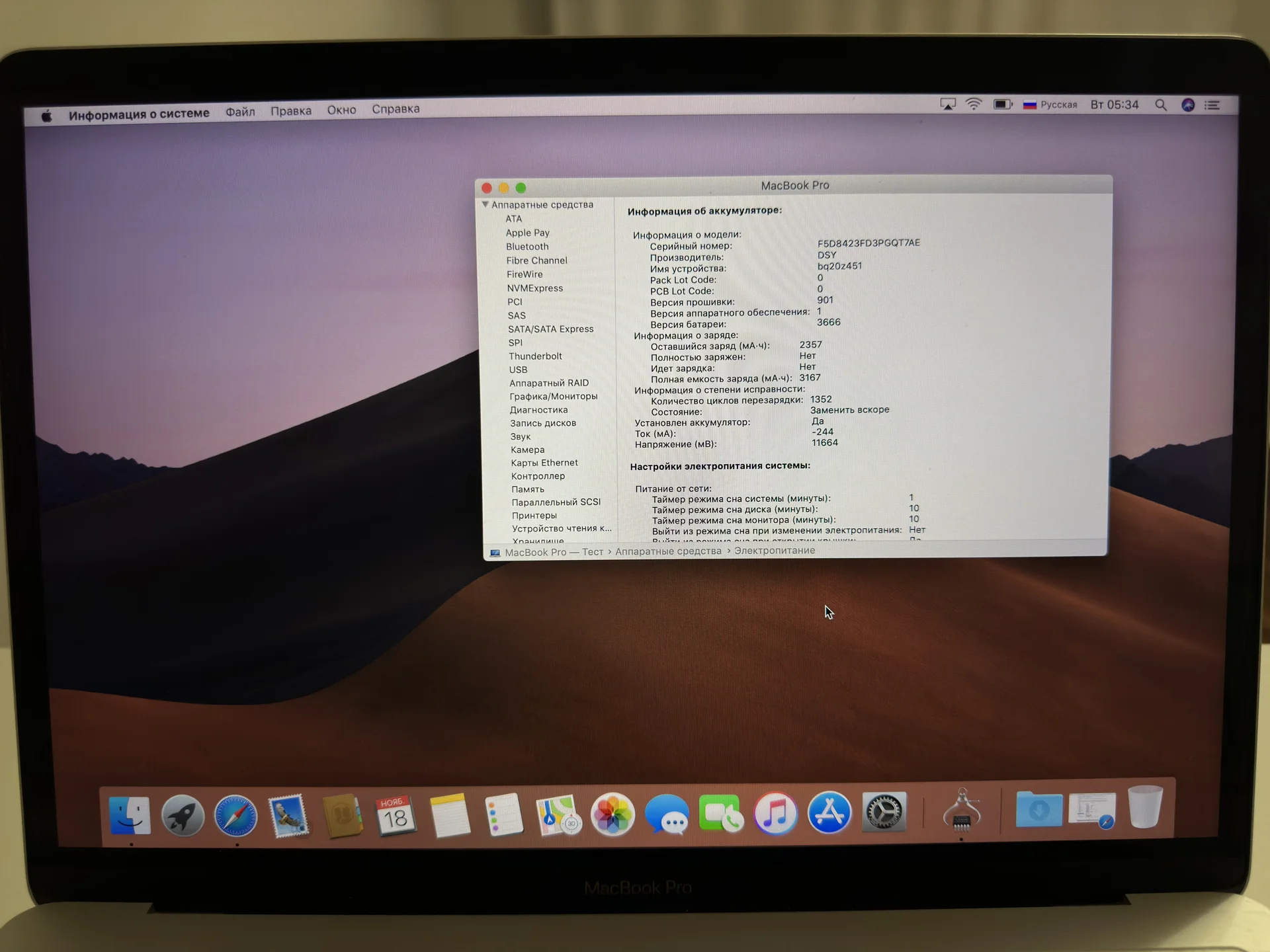This screenshot has width=1270, height=952.
Task: Select Камера in the sidebar
Action: (528, 450)
